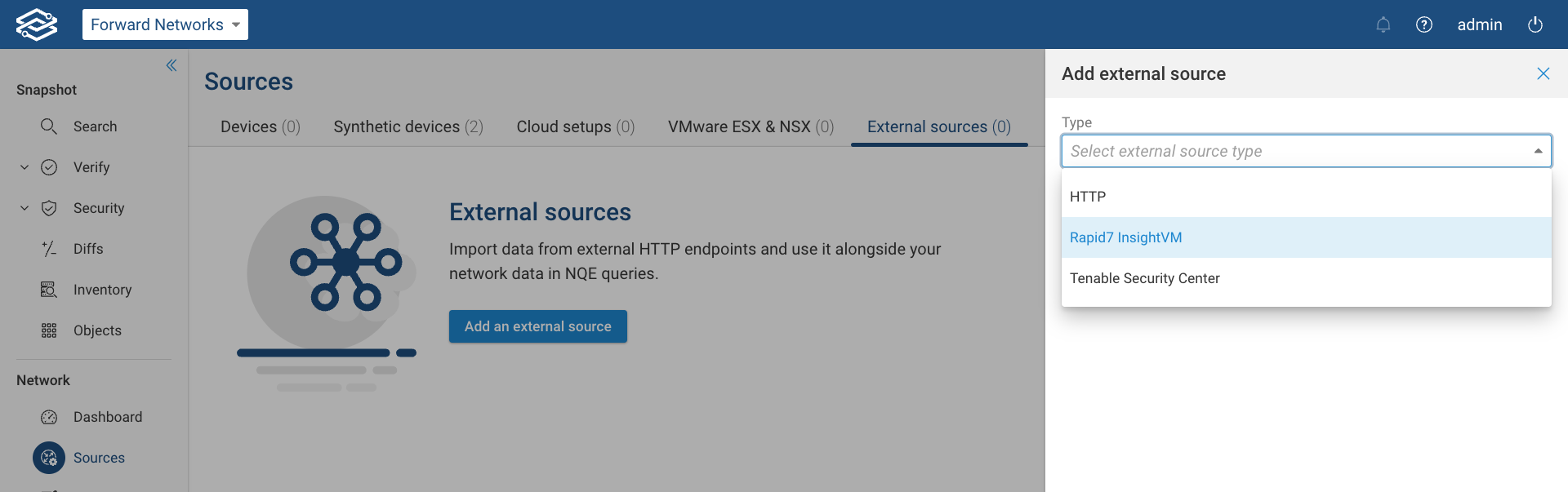
Task: Close the Add external source panel
Action: click(x=1543, y=73)
